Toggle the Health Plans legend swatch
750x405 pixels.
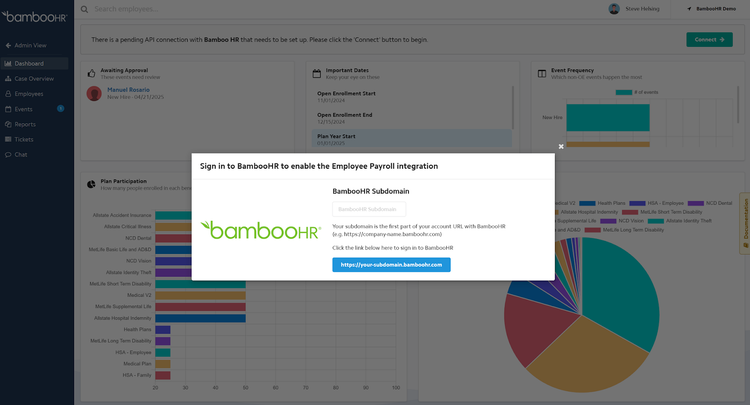click(x=587, y=203)
